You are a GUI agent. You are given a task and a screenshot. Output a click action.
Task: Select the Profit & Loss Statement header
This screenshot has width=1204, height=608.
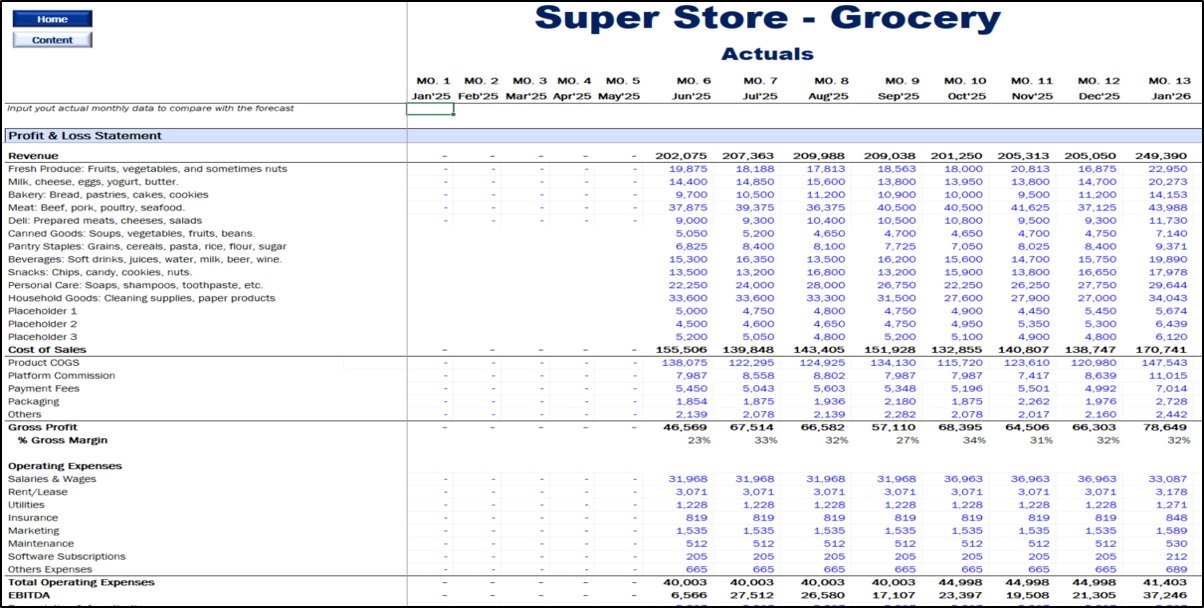coord(85,136)
